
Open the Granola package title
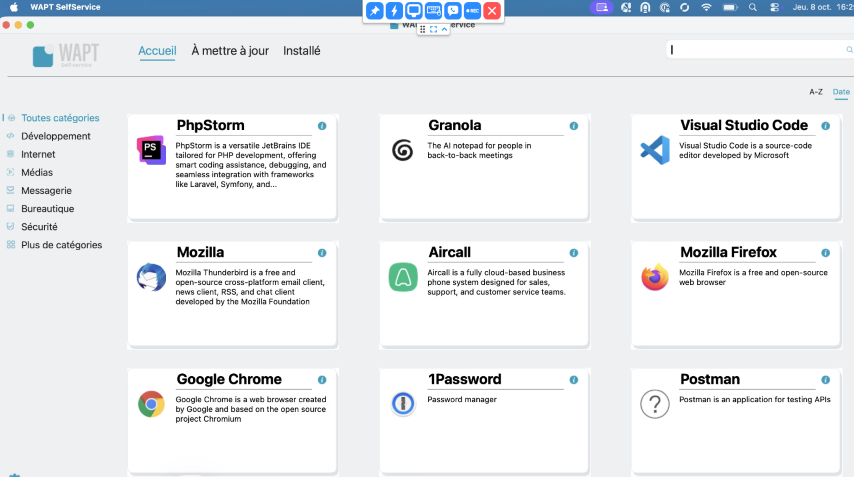coord(455,125)
